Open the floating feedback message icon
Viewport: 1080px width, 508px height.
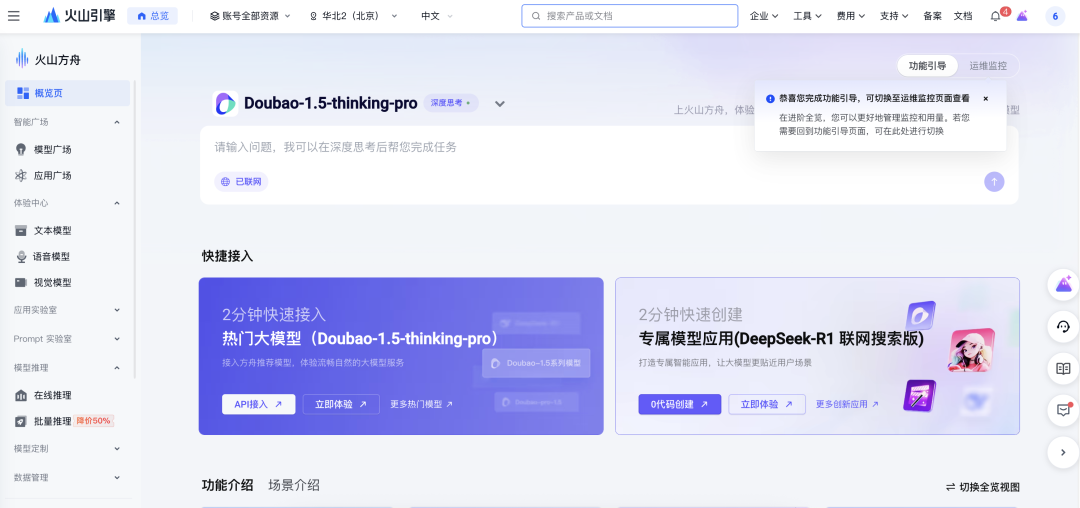[1063, 410]
